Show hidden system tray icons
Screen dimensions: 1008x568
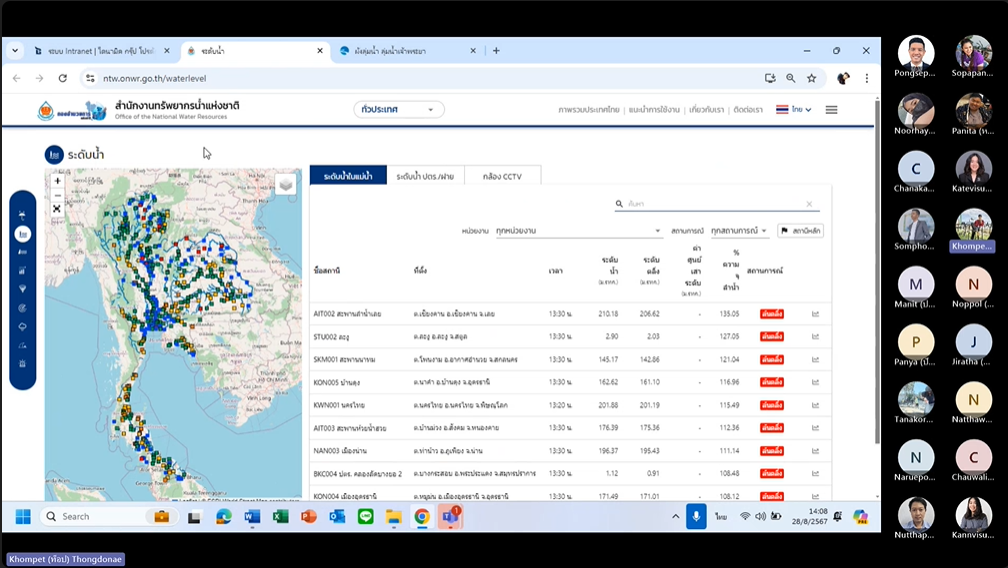(676, 517)
